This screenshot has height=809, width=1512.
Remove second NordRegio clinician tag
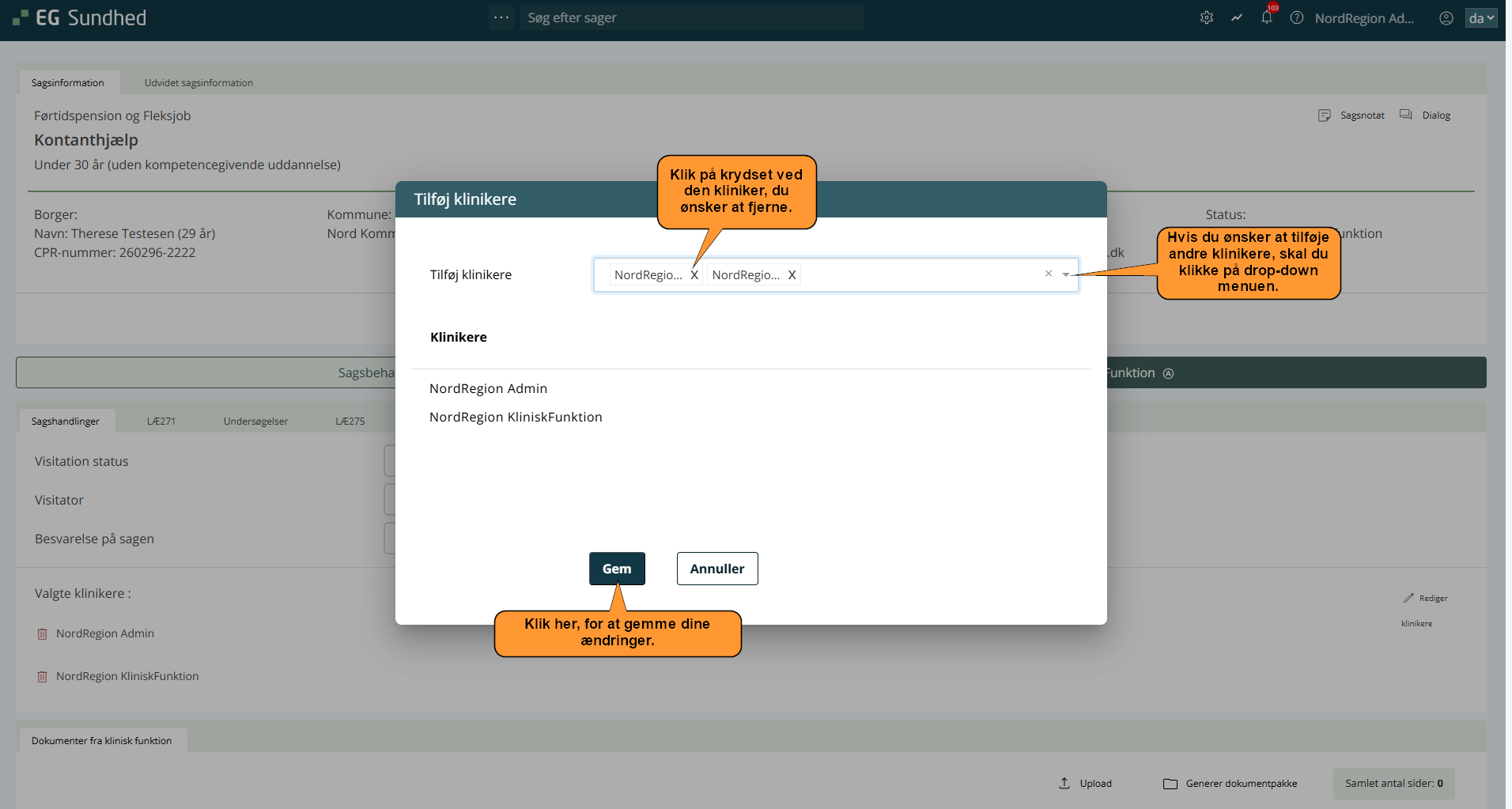click(792, 275)
